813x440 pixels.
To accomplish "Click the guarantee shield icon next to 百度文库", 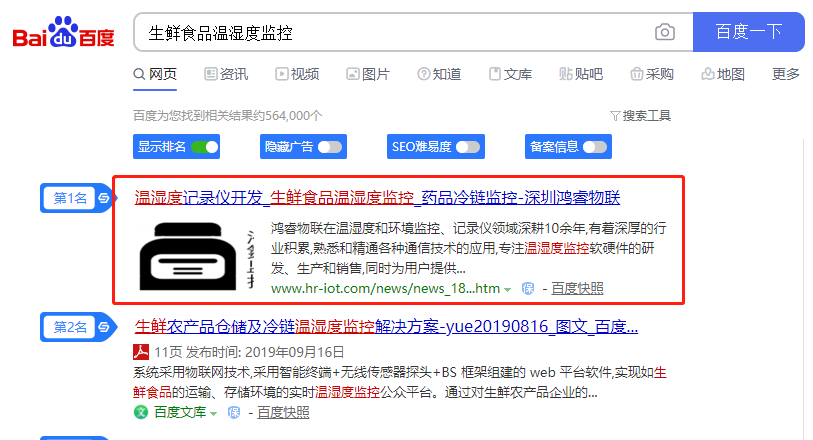I will click(x=234, y=413).
